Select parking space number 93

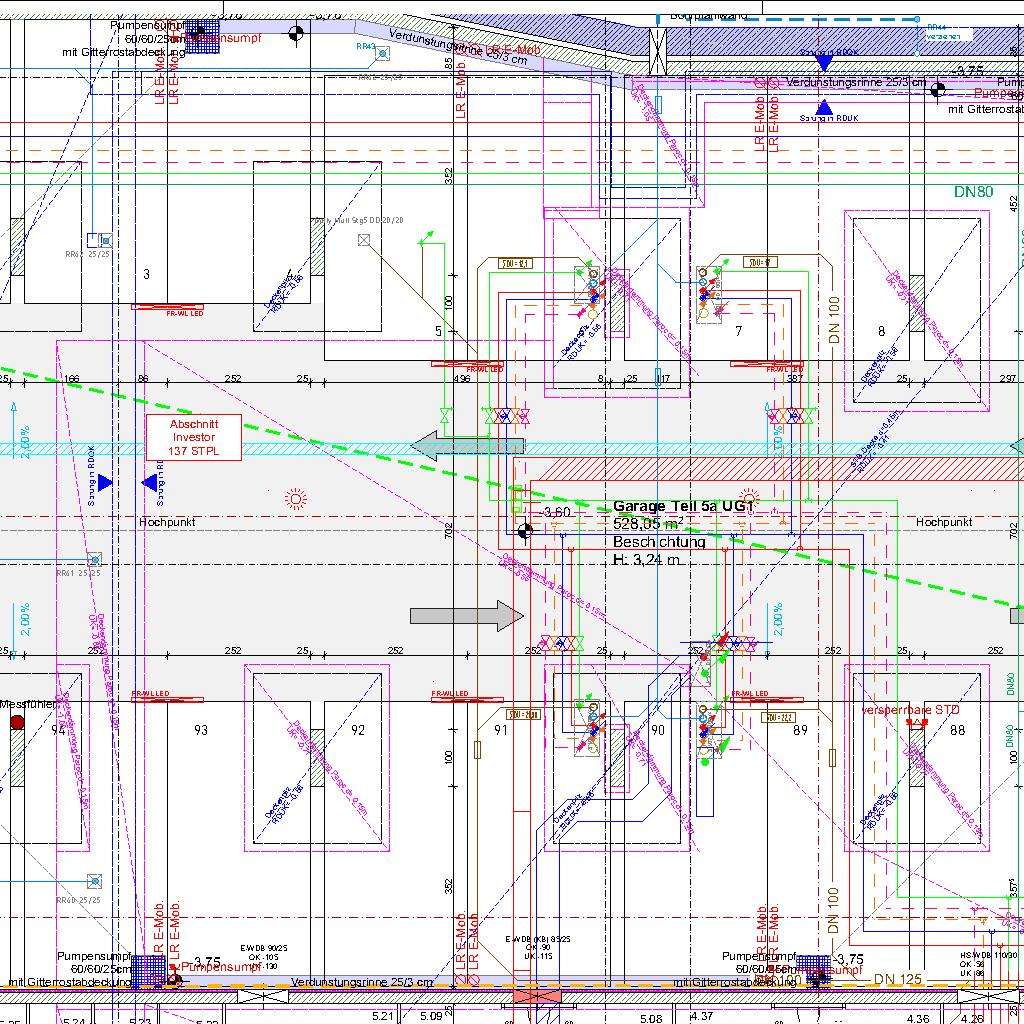pyautogui.click(x=200, y=729)
